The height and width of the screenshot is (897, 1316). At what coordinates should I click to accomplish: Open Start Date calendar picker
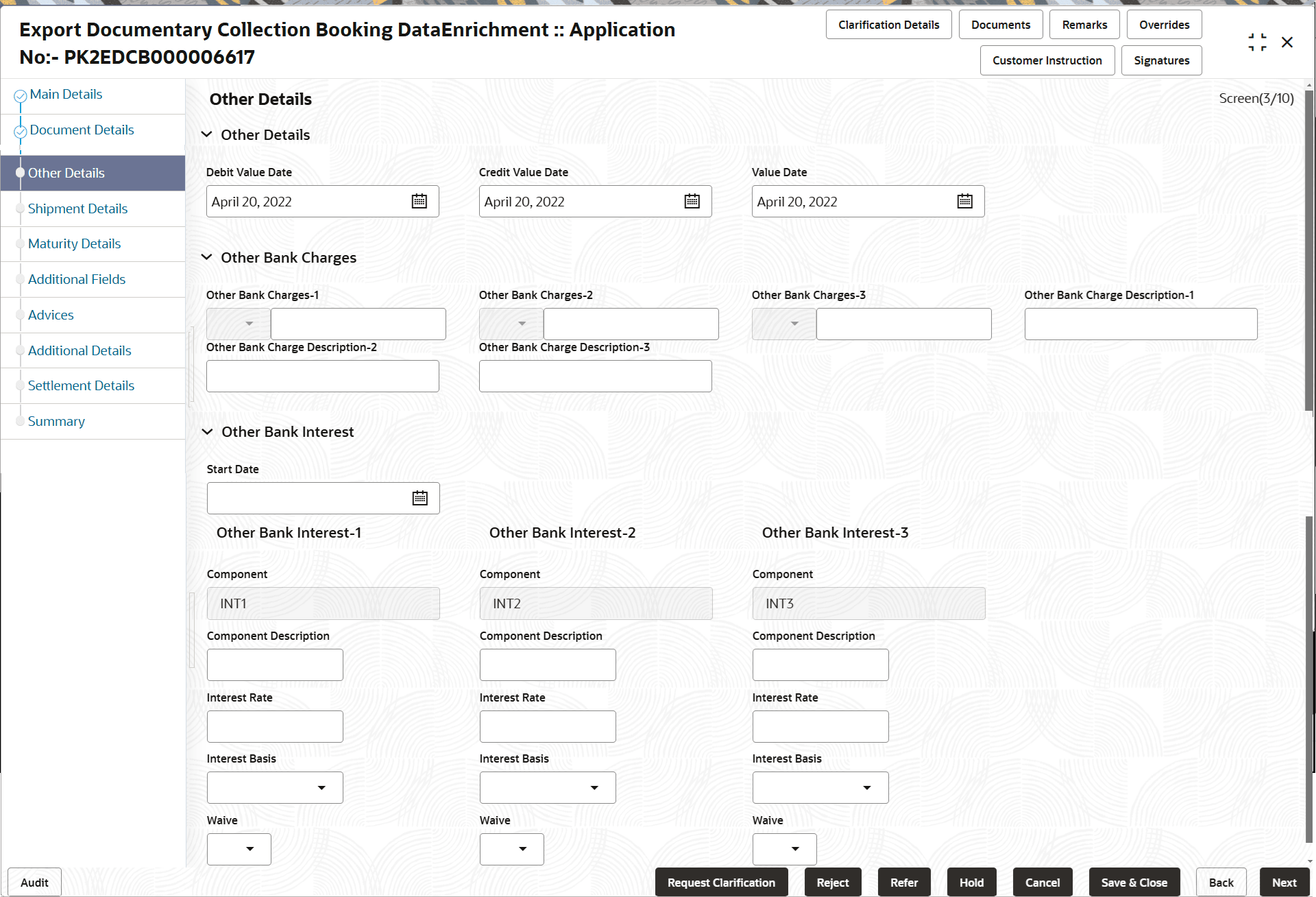[419, 499]
